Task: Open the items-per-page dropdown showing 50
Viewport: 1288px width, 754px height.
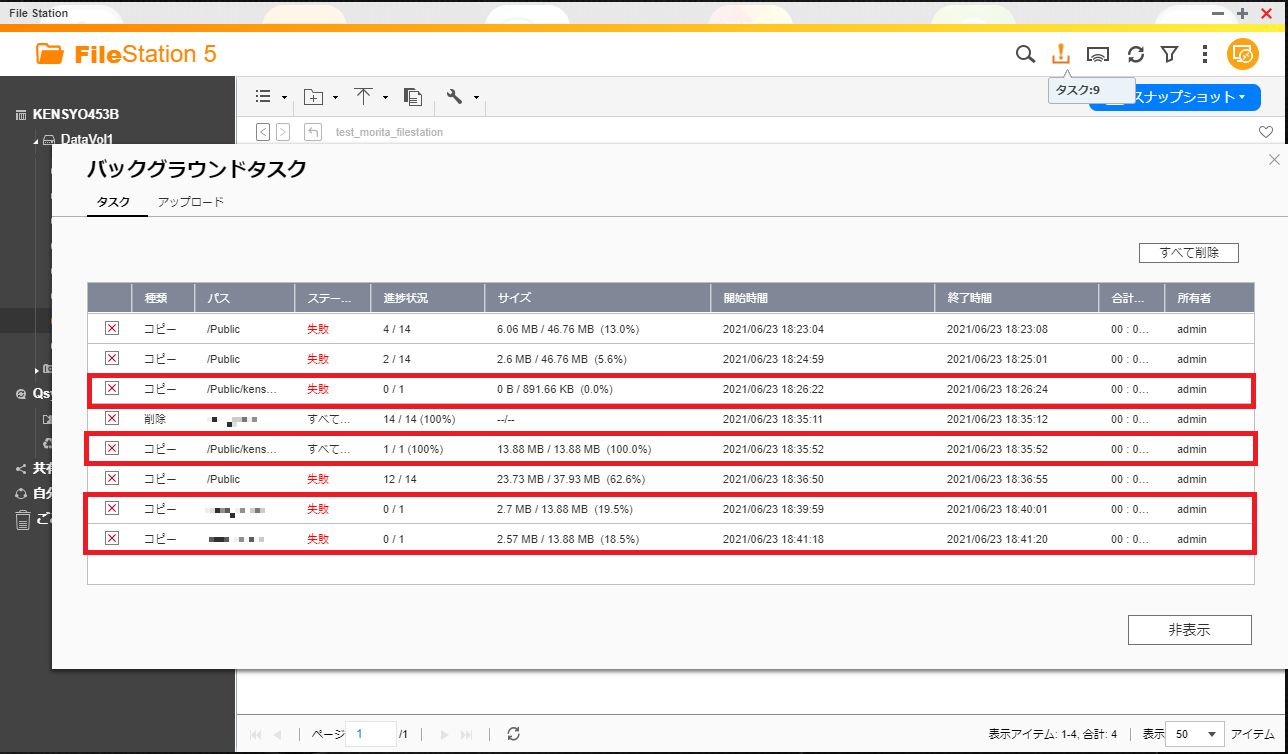Action: tap(1197, 734)
